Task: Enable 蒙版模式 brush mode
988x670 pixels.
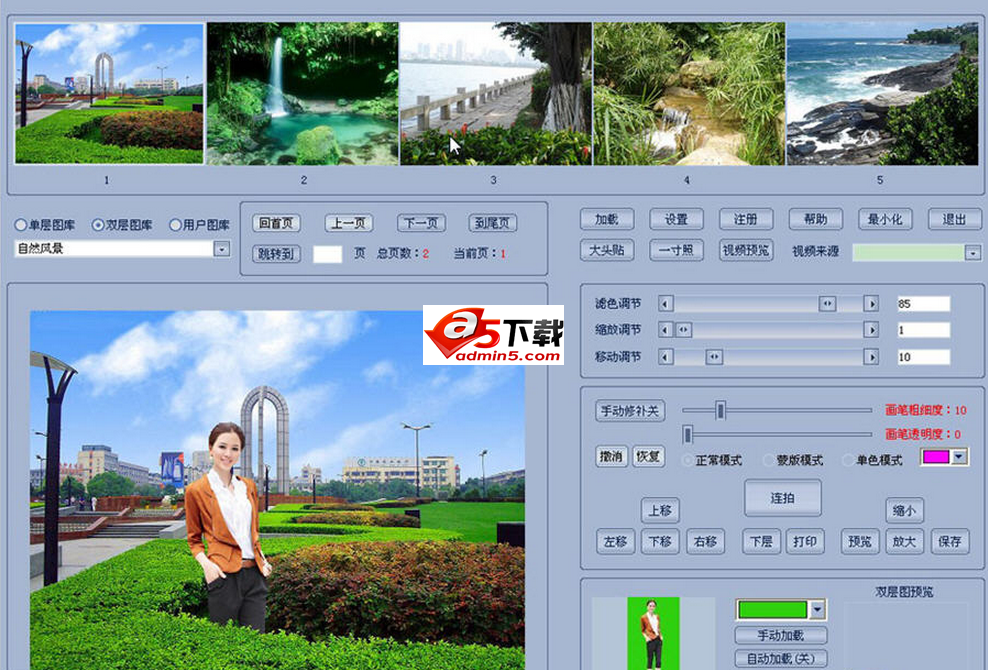Action: pos(769,460)
